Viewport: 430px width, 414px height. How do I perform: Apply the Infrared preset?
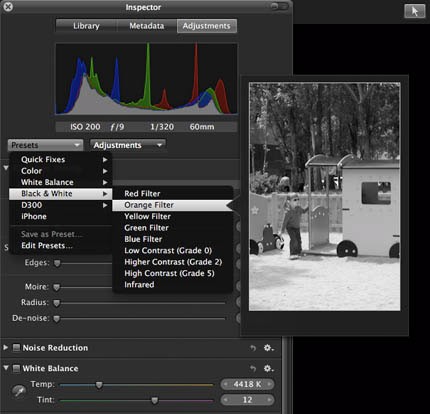click(173, 285)
